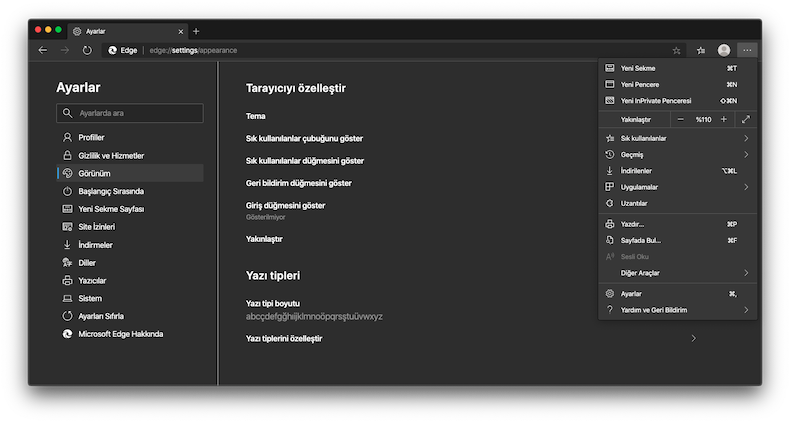Open Site İzinleri settings page
This screenshot has height=423, width=790.
(x=130, y=227)
